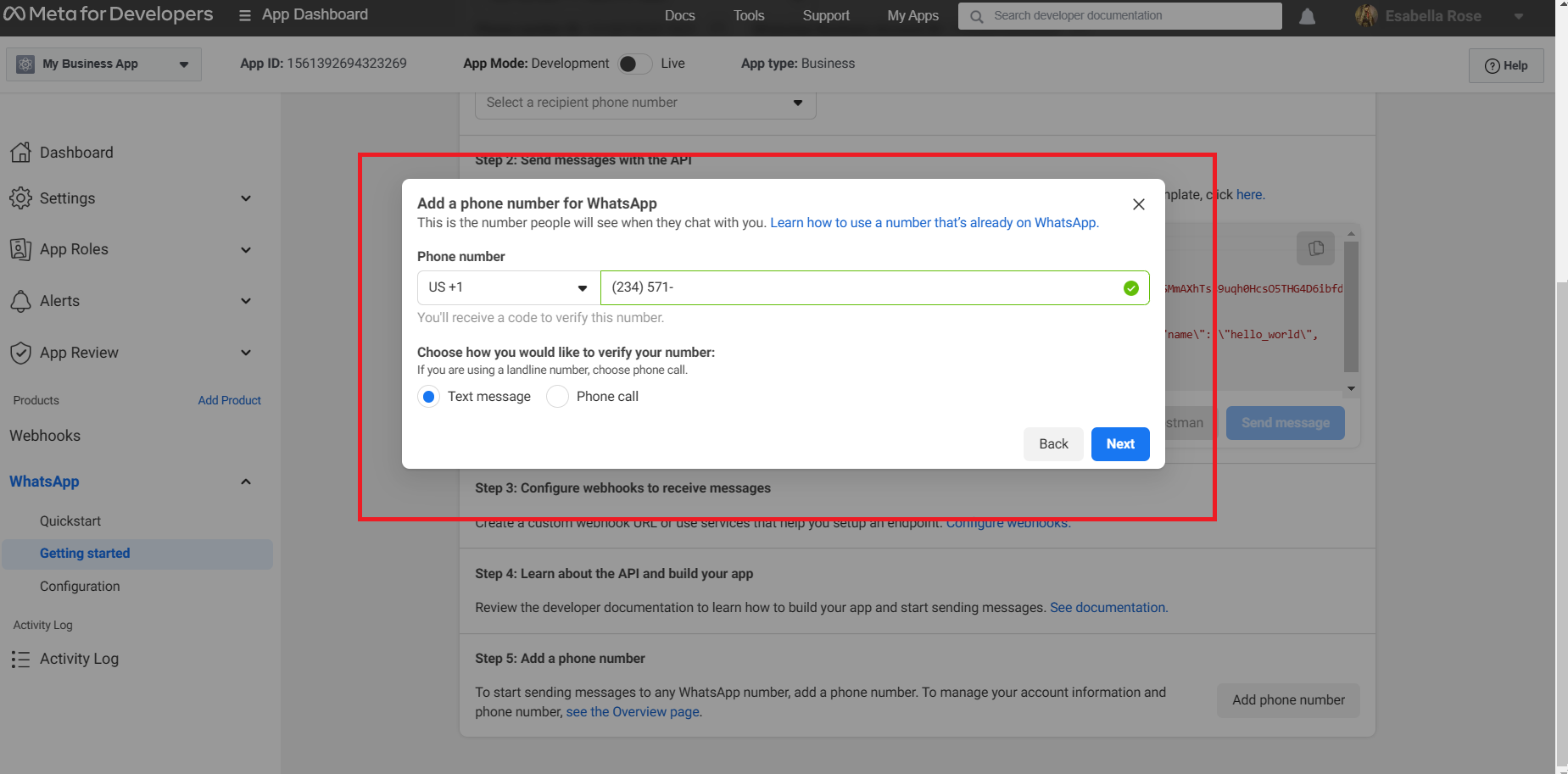
Task: Collapse the WhatsApp sidebar section
Action: pos(246,482)
